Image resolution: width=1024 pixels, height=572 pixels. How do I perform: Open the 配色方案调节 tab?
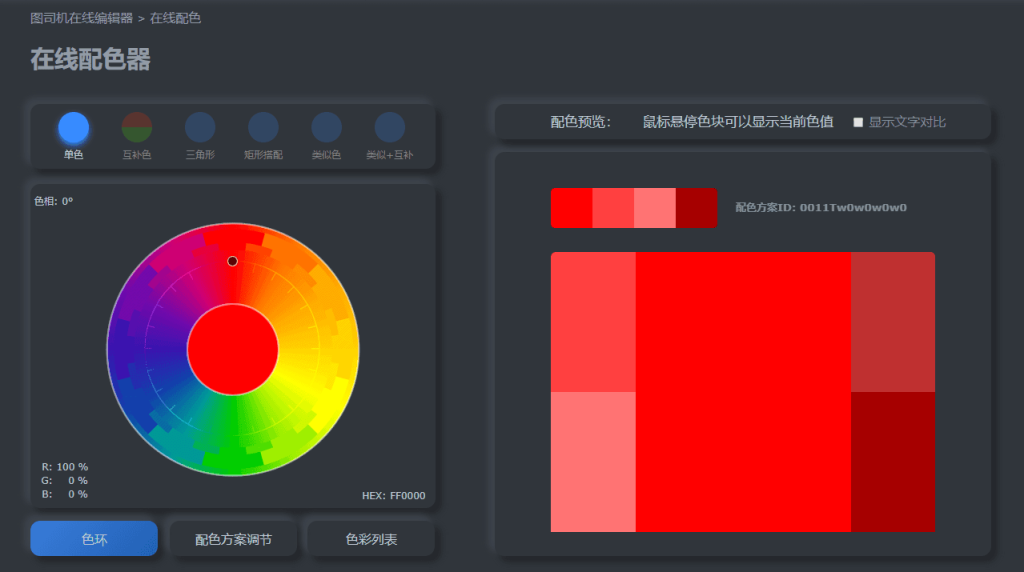coord(233,539)
